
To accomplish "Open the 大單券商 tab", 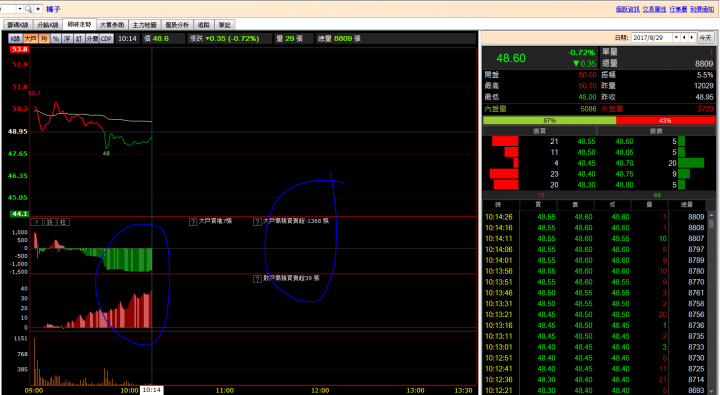I will (x=112, y=25).
